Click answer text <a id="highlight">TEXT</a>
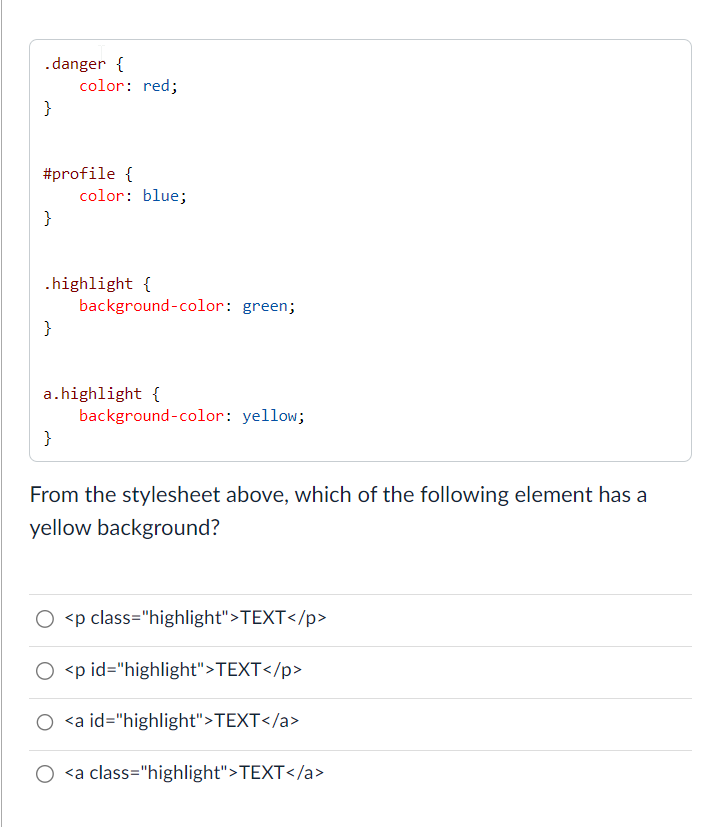 click(x=181, y=720)
